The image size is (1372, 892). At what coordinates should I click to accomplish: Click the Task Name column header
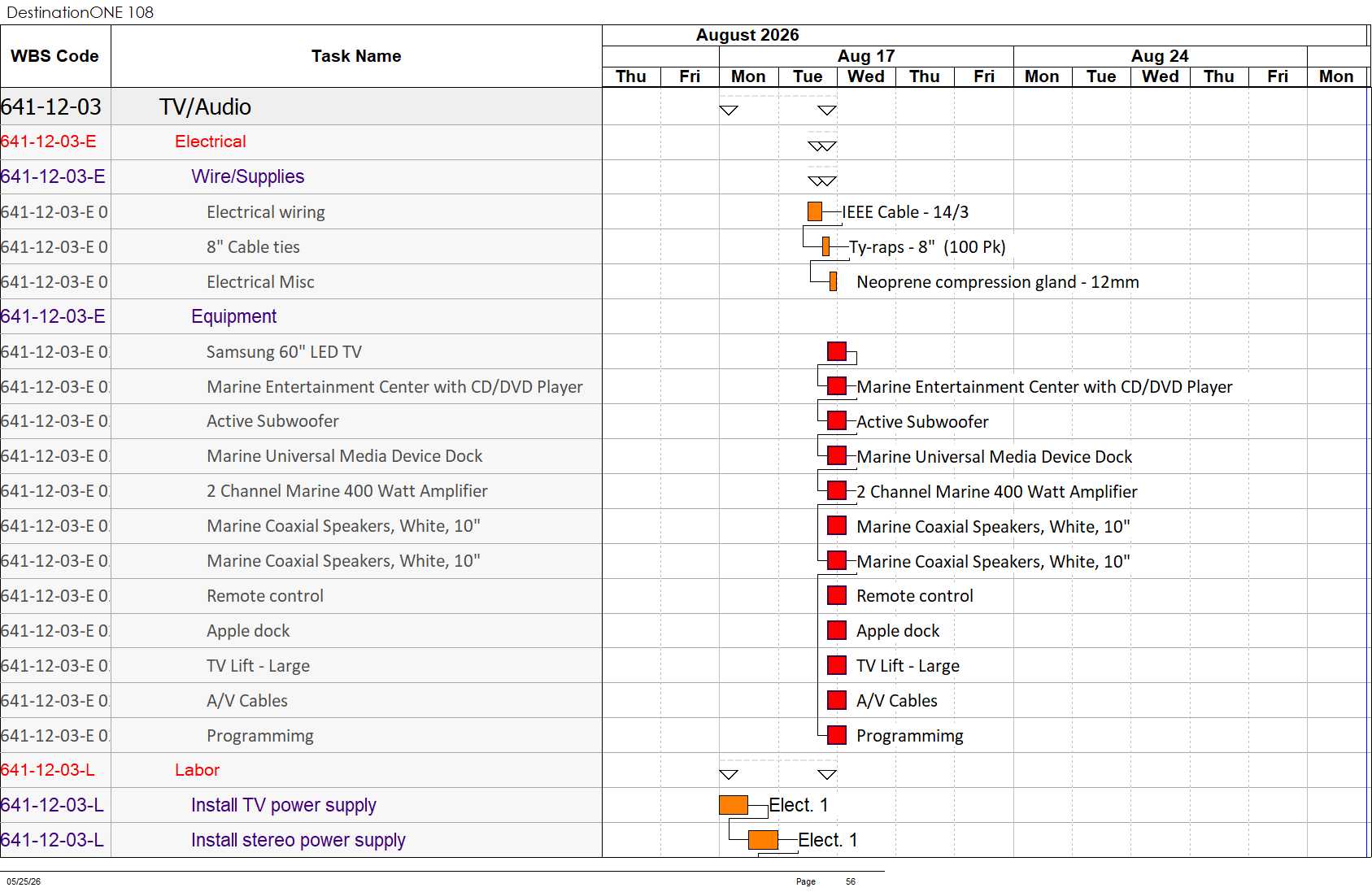point(356,56)
